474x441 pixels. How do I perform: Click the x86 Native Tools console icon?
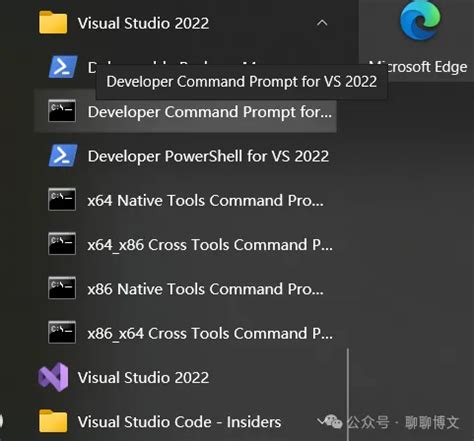(62, 288)
